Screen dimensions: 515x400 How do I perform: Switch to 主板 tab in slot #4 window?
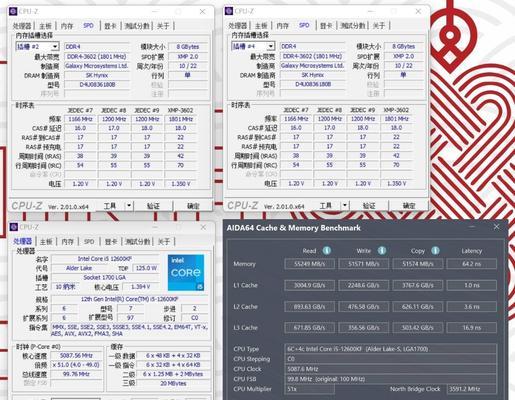pyautogui.click(x=261, y=25)
